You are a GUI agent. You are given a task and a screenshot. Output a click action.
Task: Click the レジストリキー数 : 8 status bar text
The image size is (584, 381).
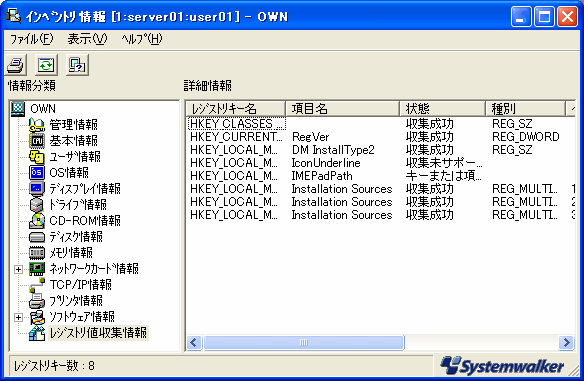pos(54,366)
